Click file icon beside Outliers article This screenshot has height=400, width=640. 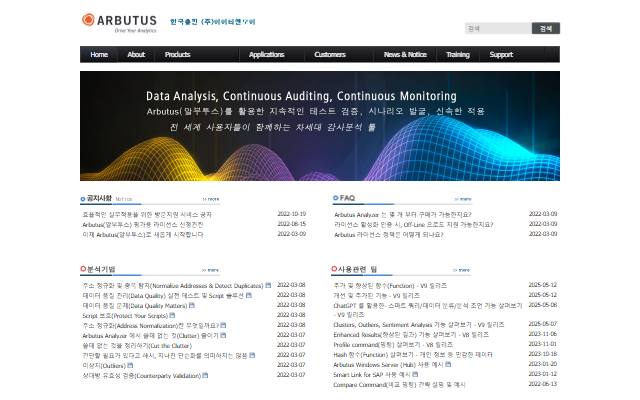(x=130, y=365)
